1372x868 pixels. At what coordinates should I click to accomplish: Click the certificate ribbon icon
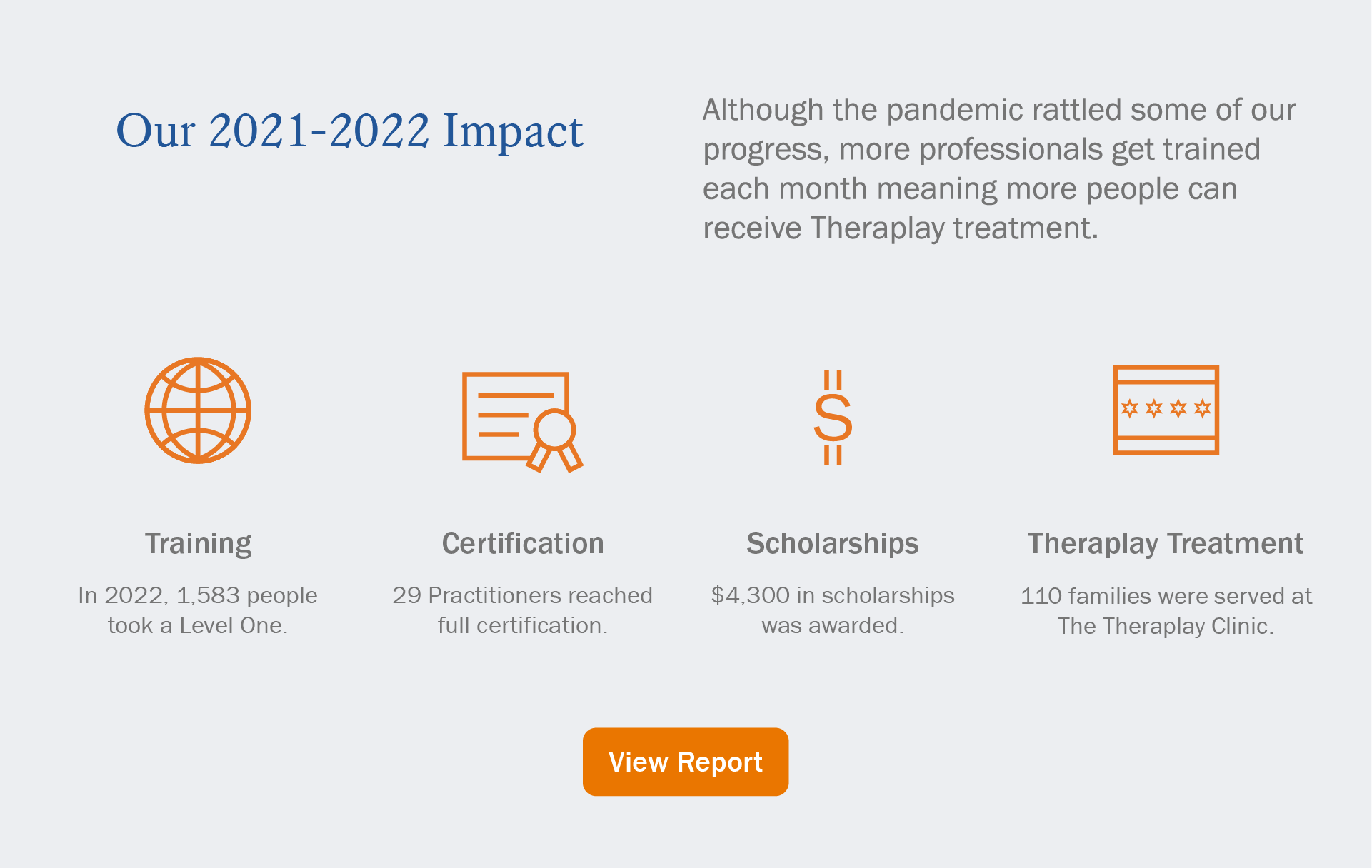coord(522,421)
